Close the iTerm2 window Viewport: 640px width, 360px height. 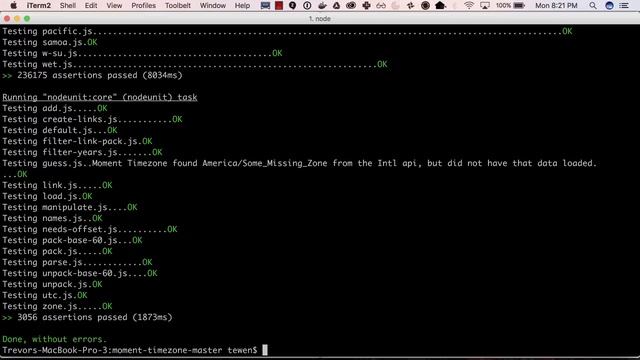point(7,18)
